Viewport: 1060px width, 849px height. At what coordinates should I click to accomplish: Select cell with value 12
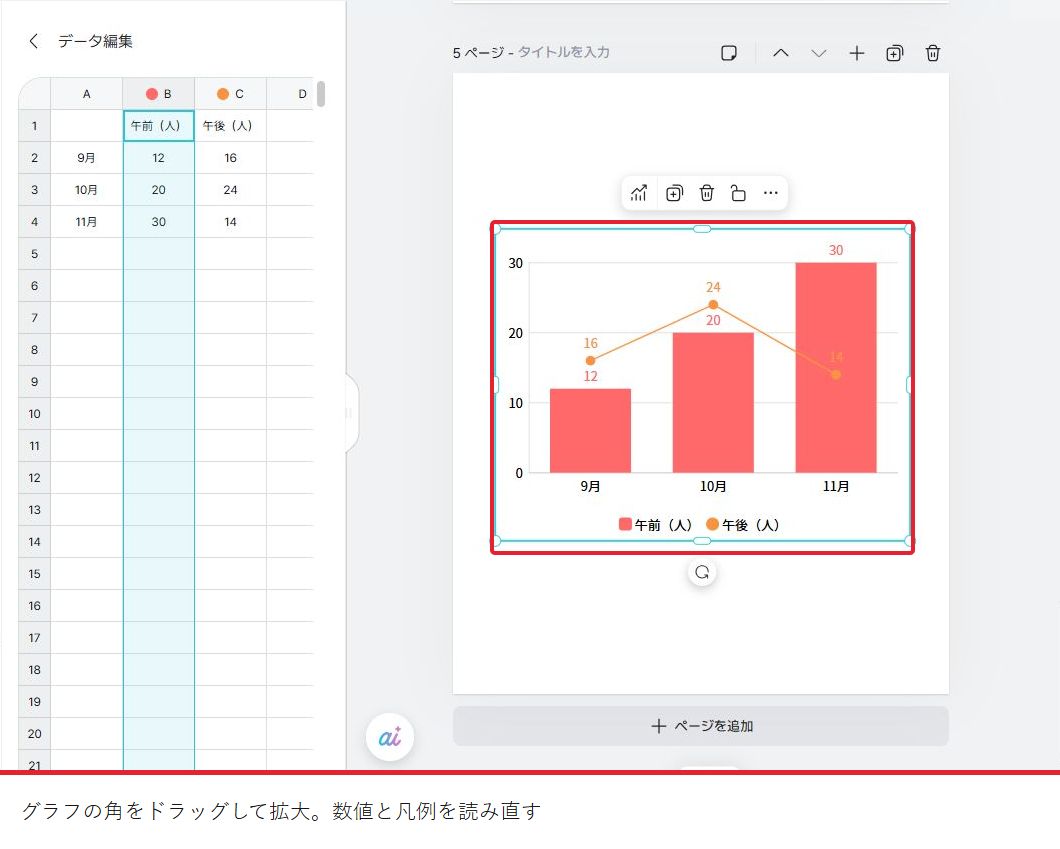159,158
